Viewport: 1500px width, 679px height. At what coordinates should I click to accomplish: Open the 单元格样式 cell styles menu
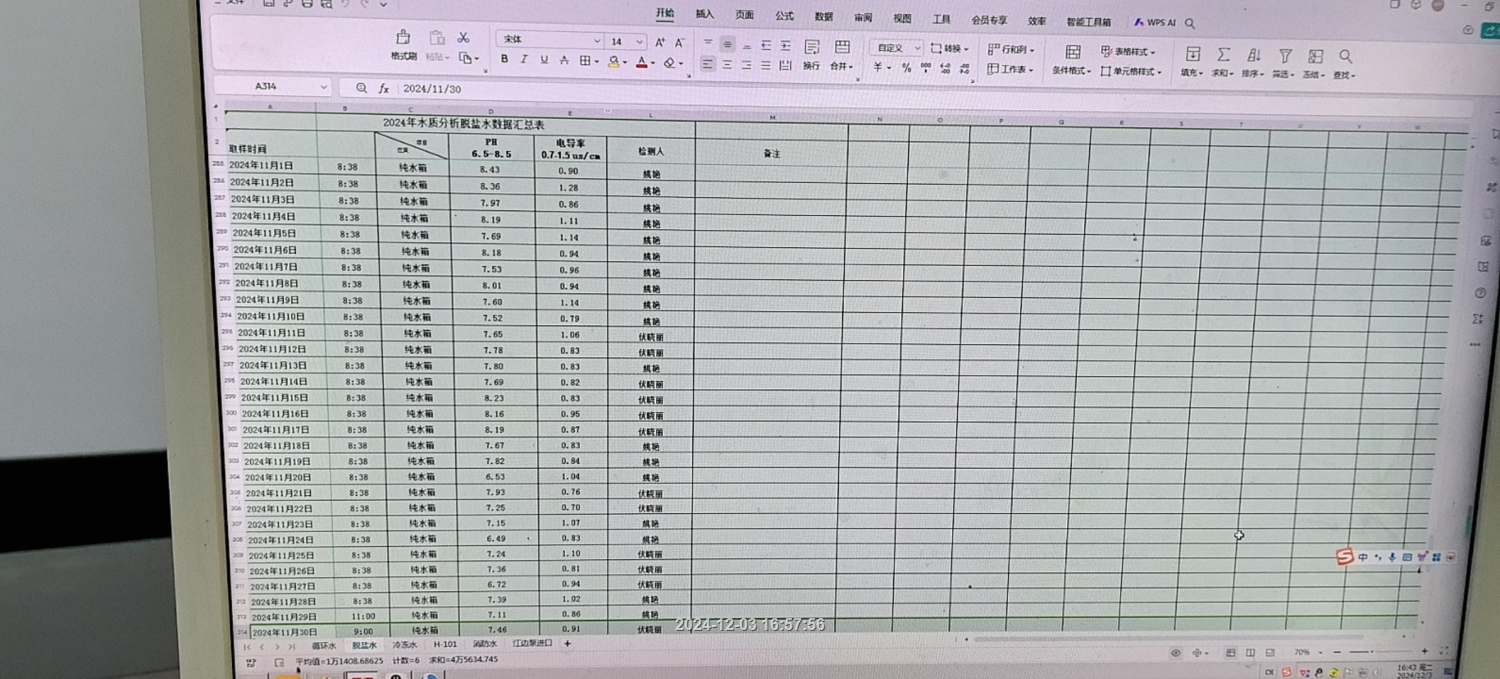tap(1131, 71)
